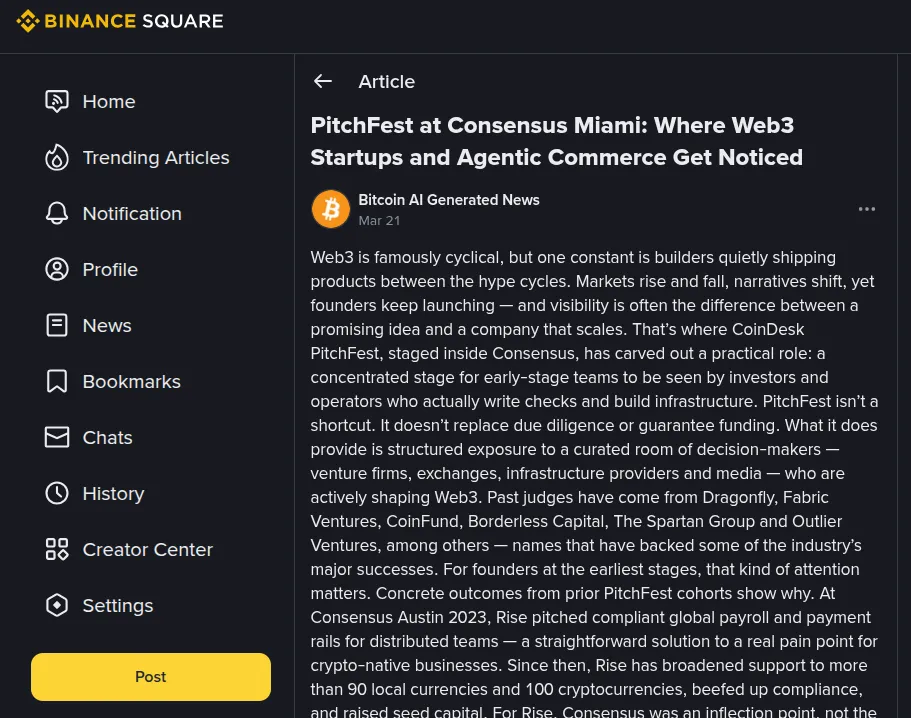This screenshot has width=911, height=718.
Task: Click the Mar 21 post date
Action: coord(379,221)
